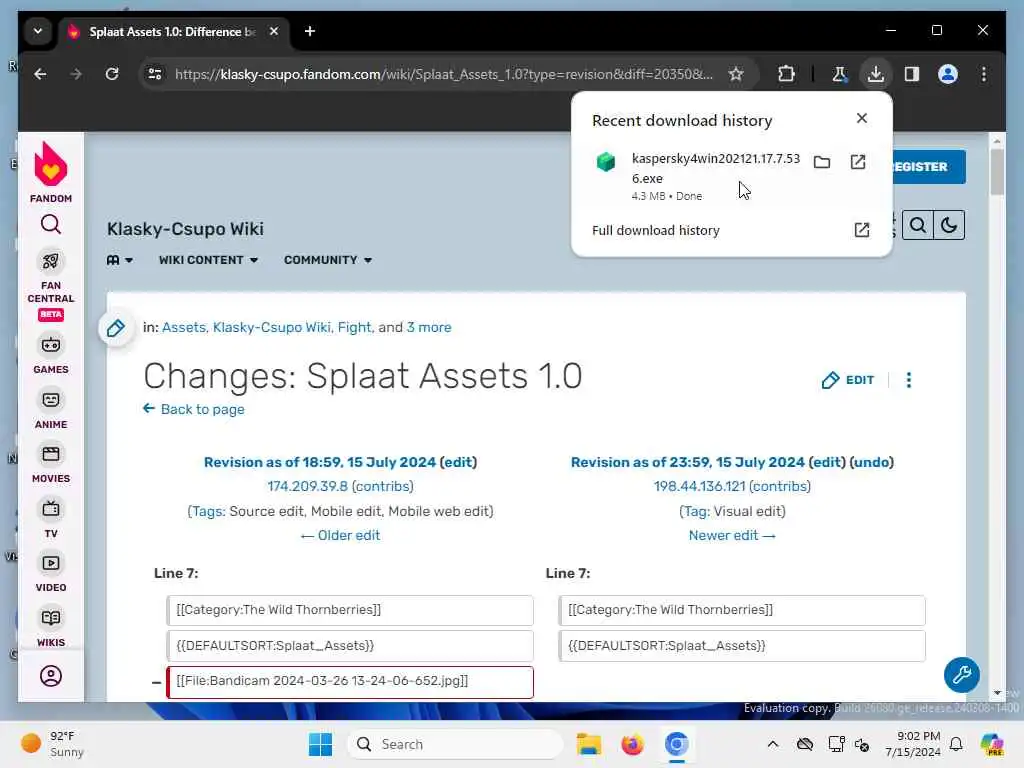Open Firefox from the taskbar

[632, 744]
